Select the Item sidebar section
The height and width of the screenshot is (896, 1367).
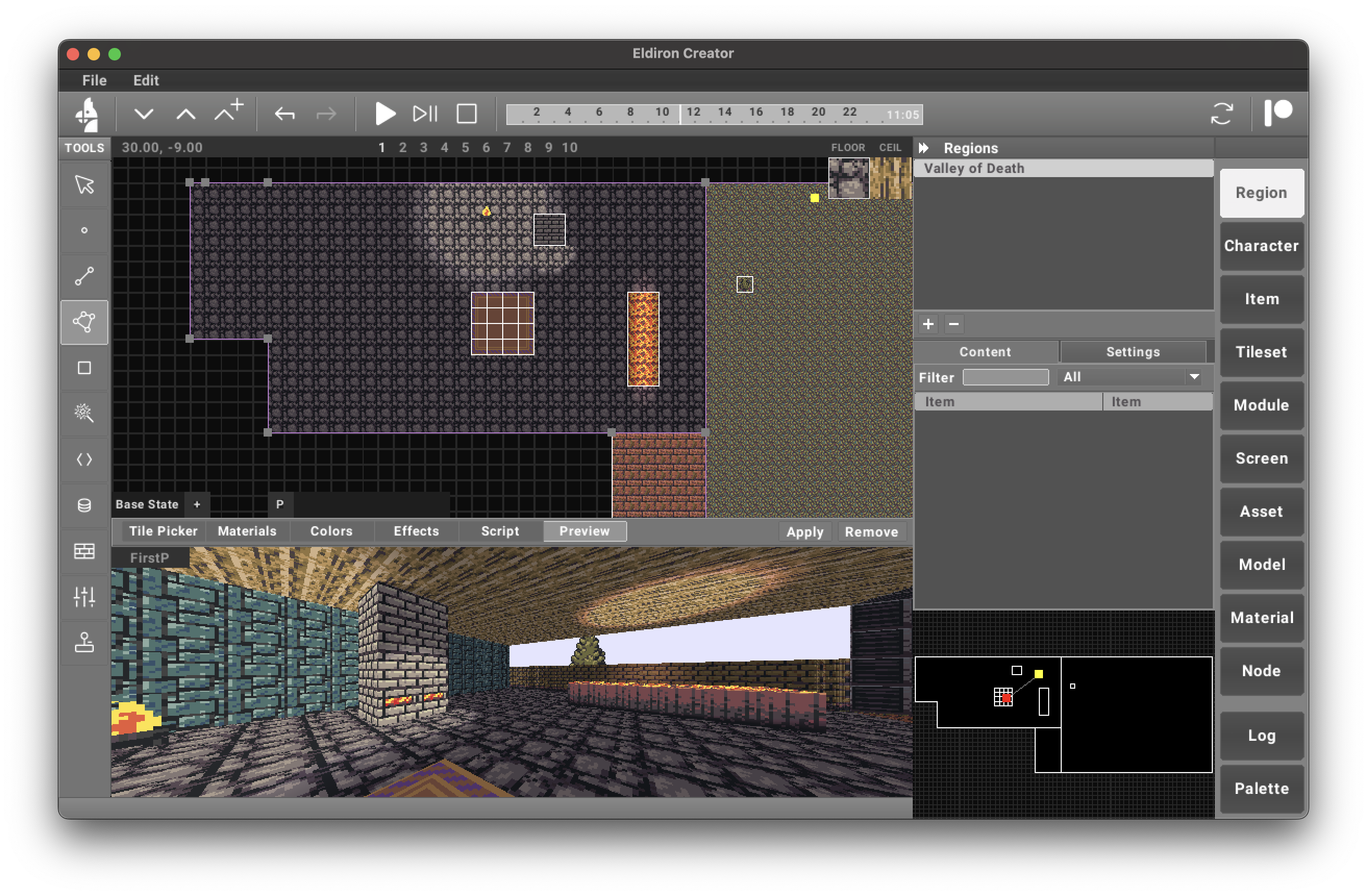click(1261, 299)
